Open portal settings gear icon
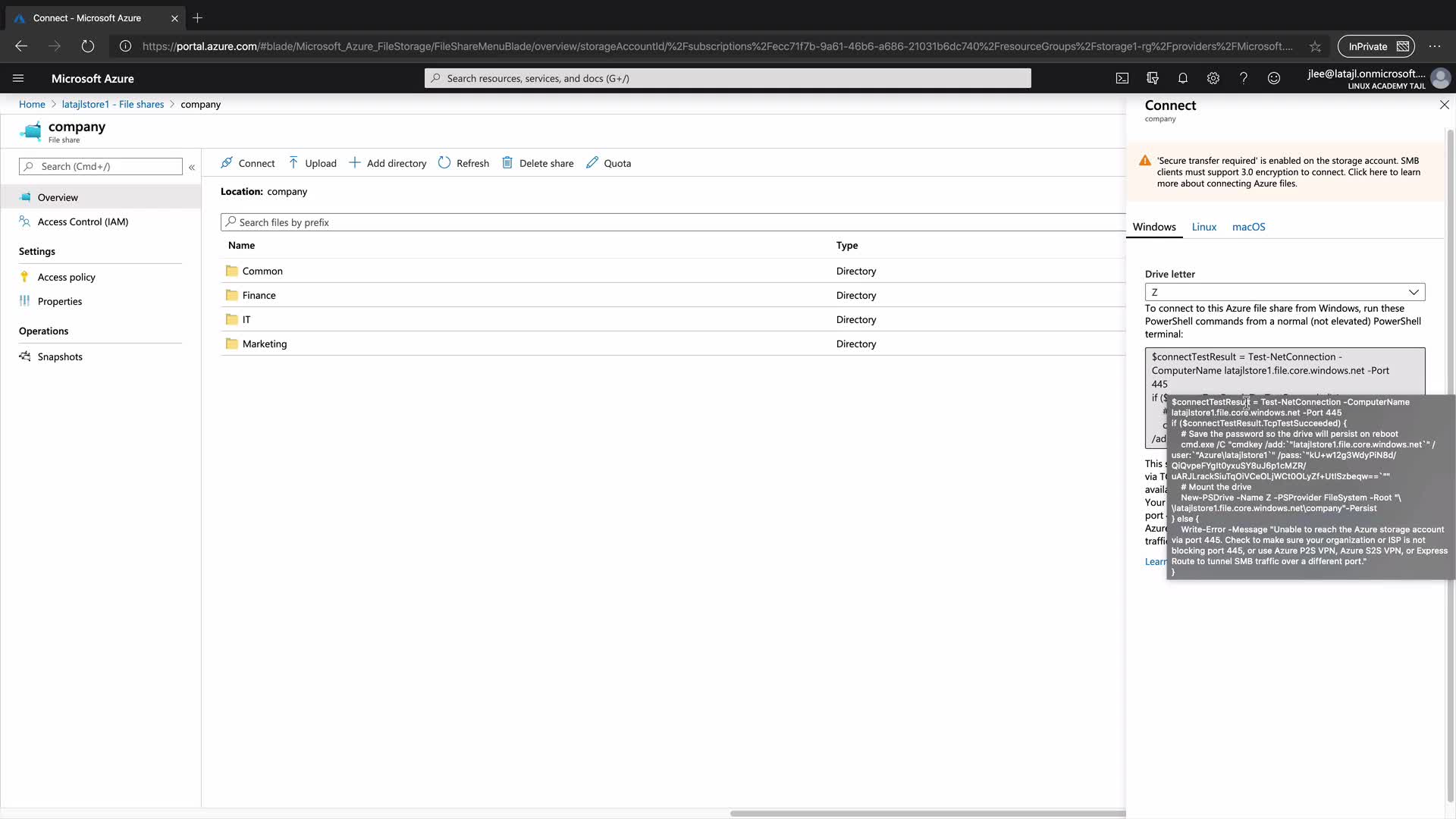This screenshot has height=819, width=1456. tap(1213, 78)
